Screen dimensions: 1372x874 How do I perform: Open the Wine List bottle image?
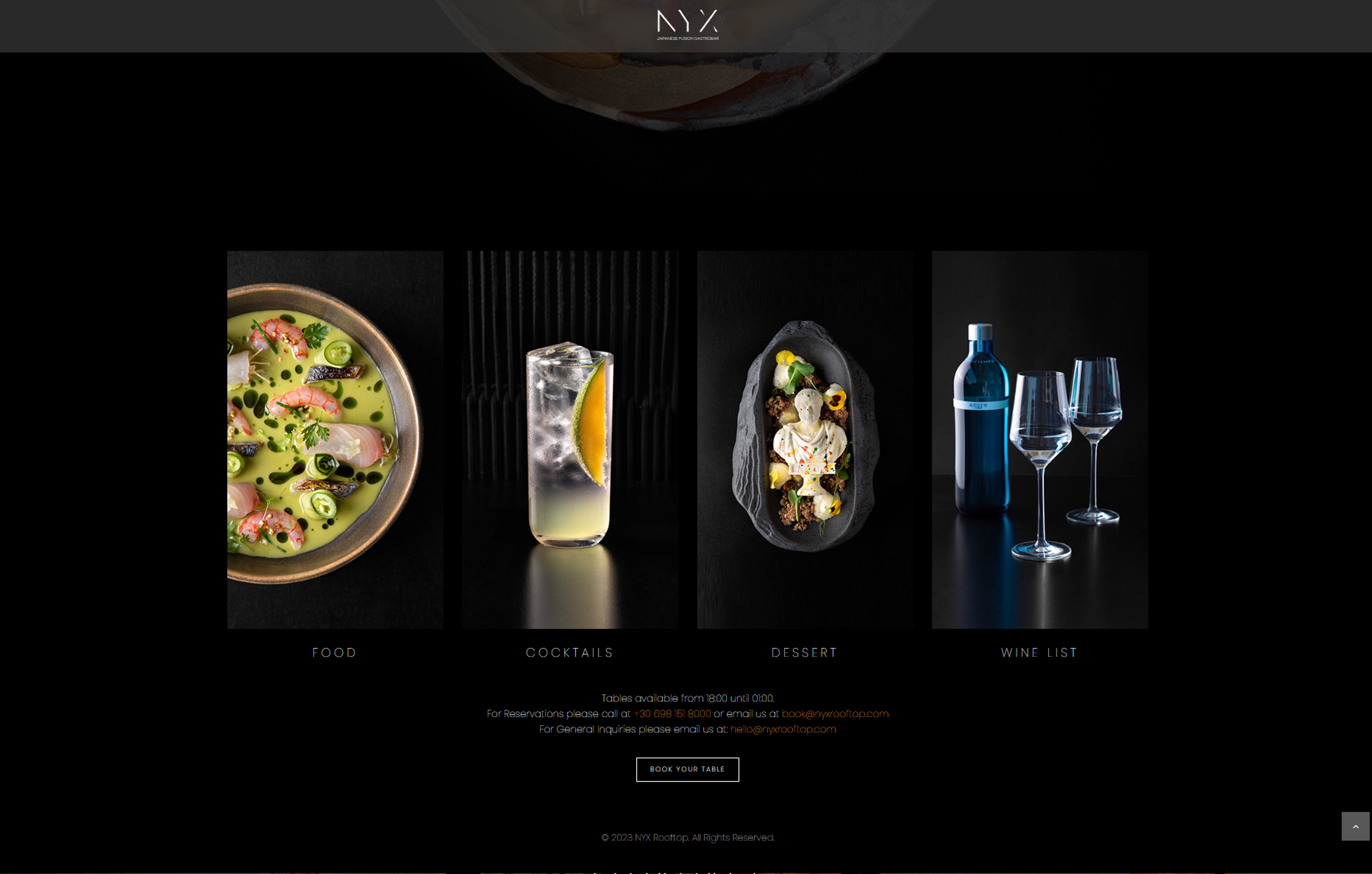(1040, 440)
